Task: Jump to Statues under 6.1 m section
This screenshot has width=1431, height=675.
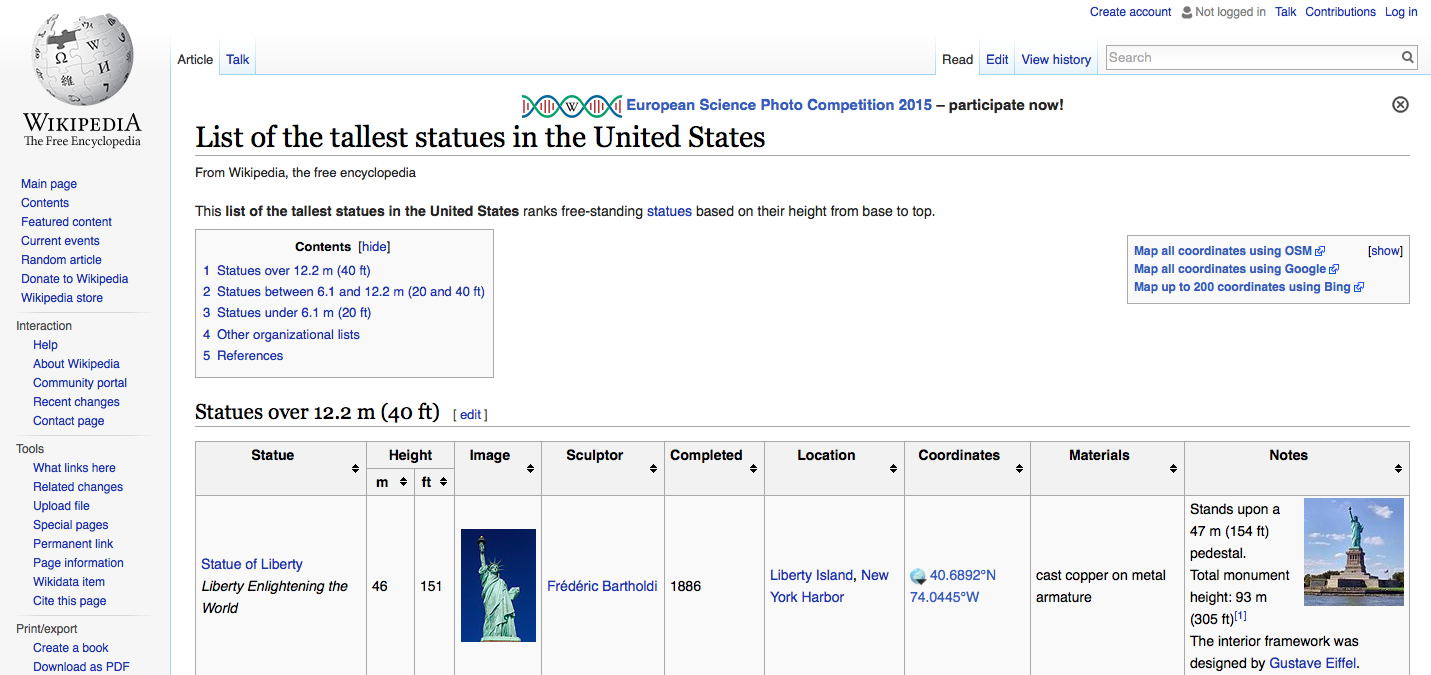Action: coord(287,313)
